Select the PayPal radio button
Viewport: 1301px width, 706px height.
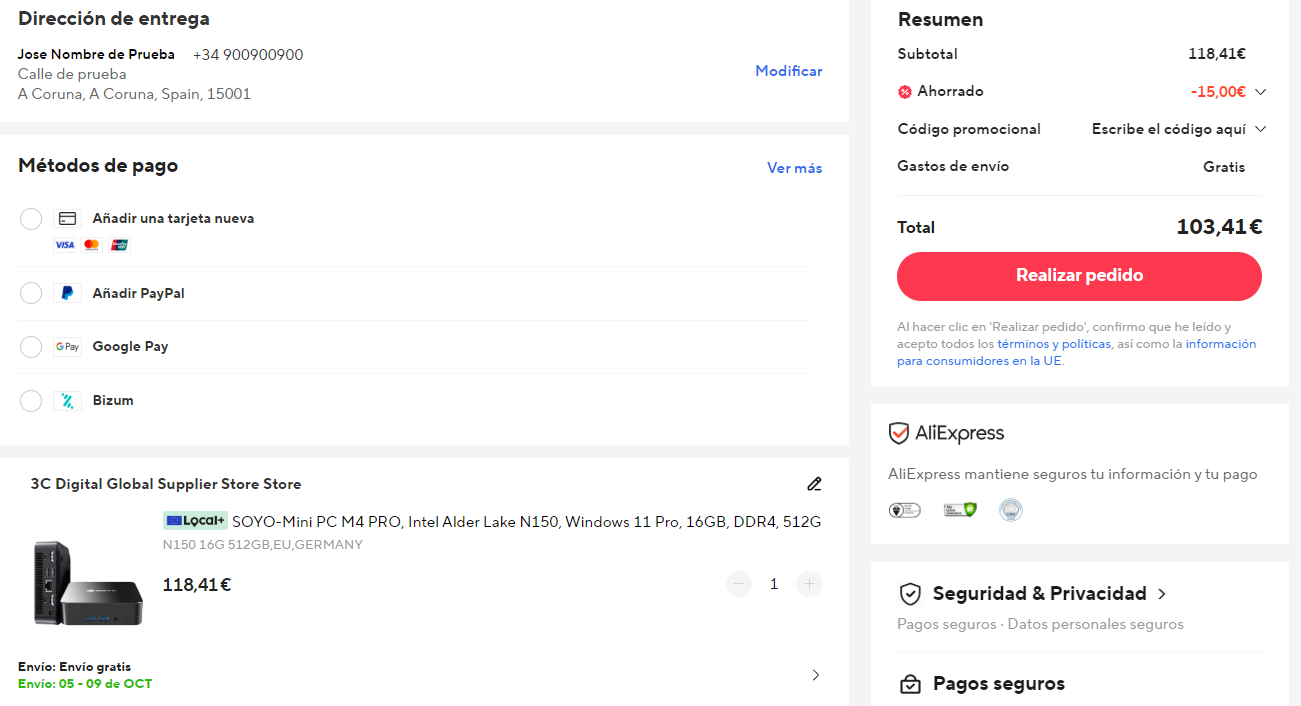click(31, 293)
